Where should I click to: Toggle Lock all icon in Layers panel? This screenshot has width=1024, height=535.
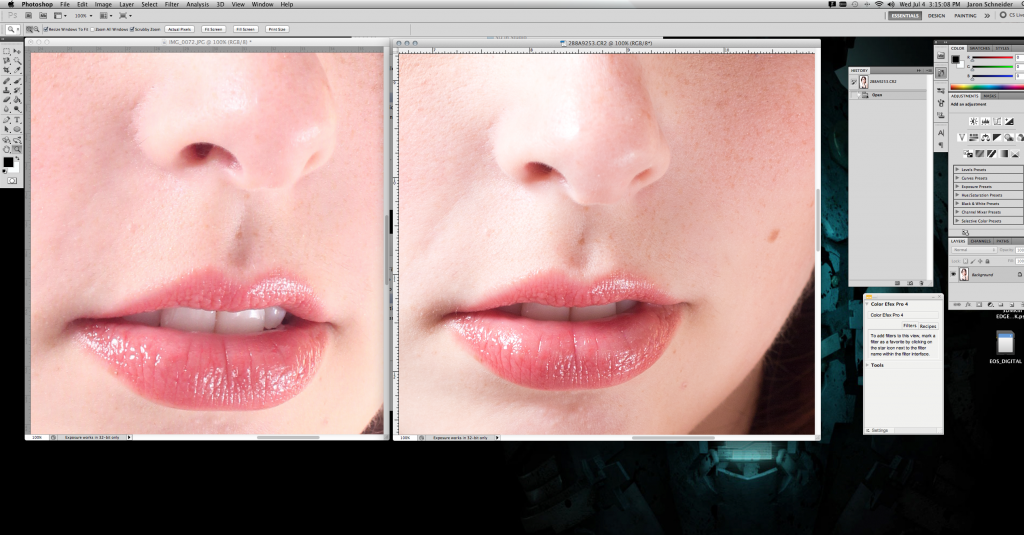click(987, 261)
